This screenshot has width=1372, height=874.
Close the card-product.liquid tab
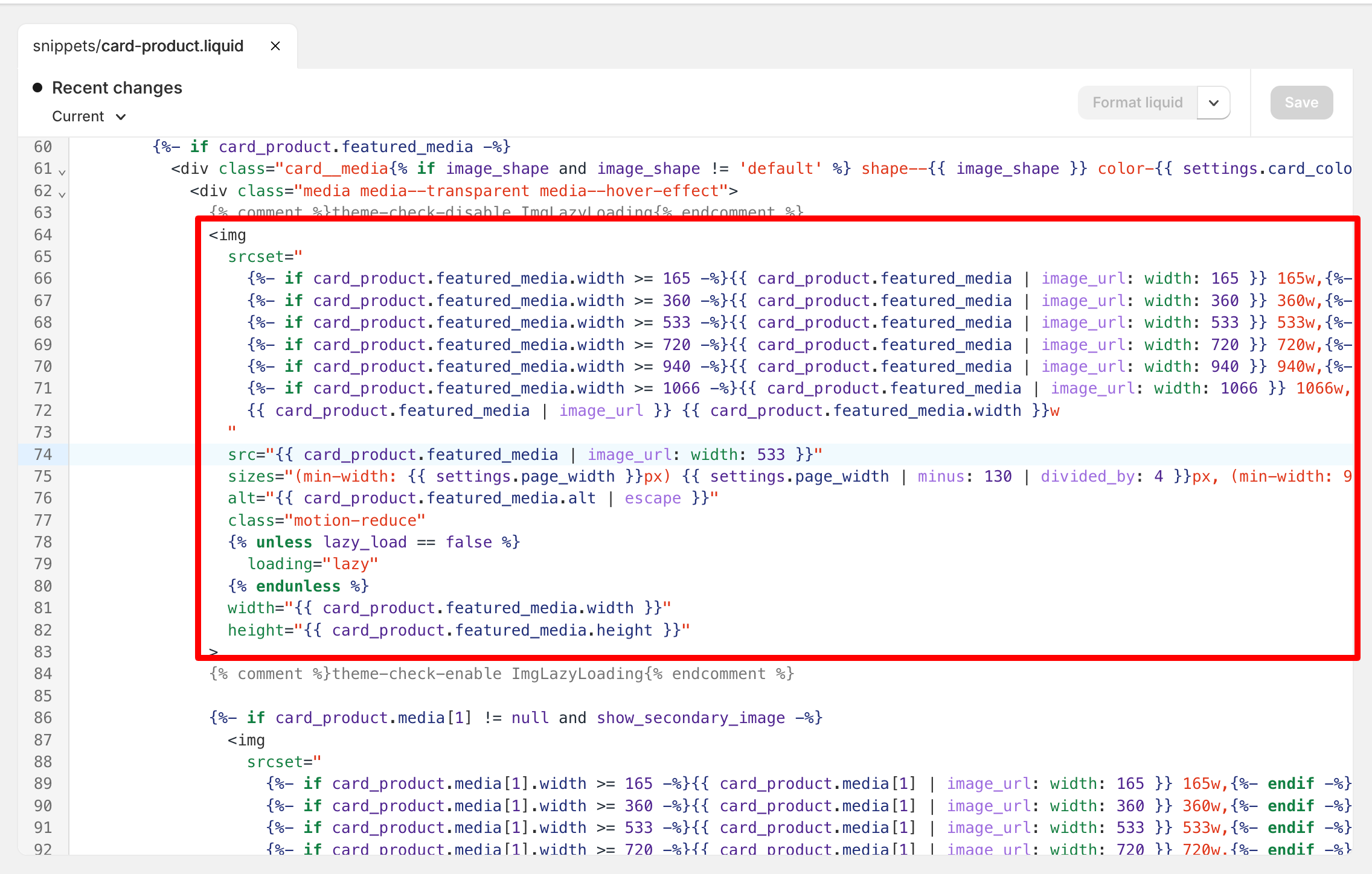[275, 46]
